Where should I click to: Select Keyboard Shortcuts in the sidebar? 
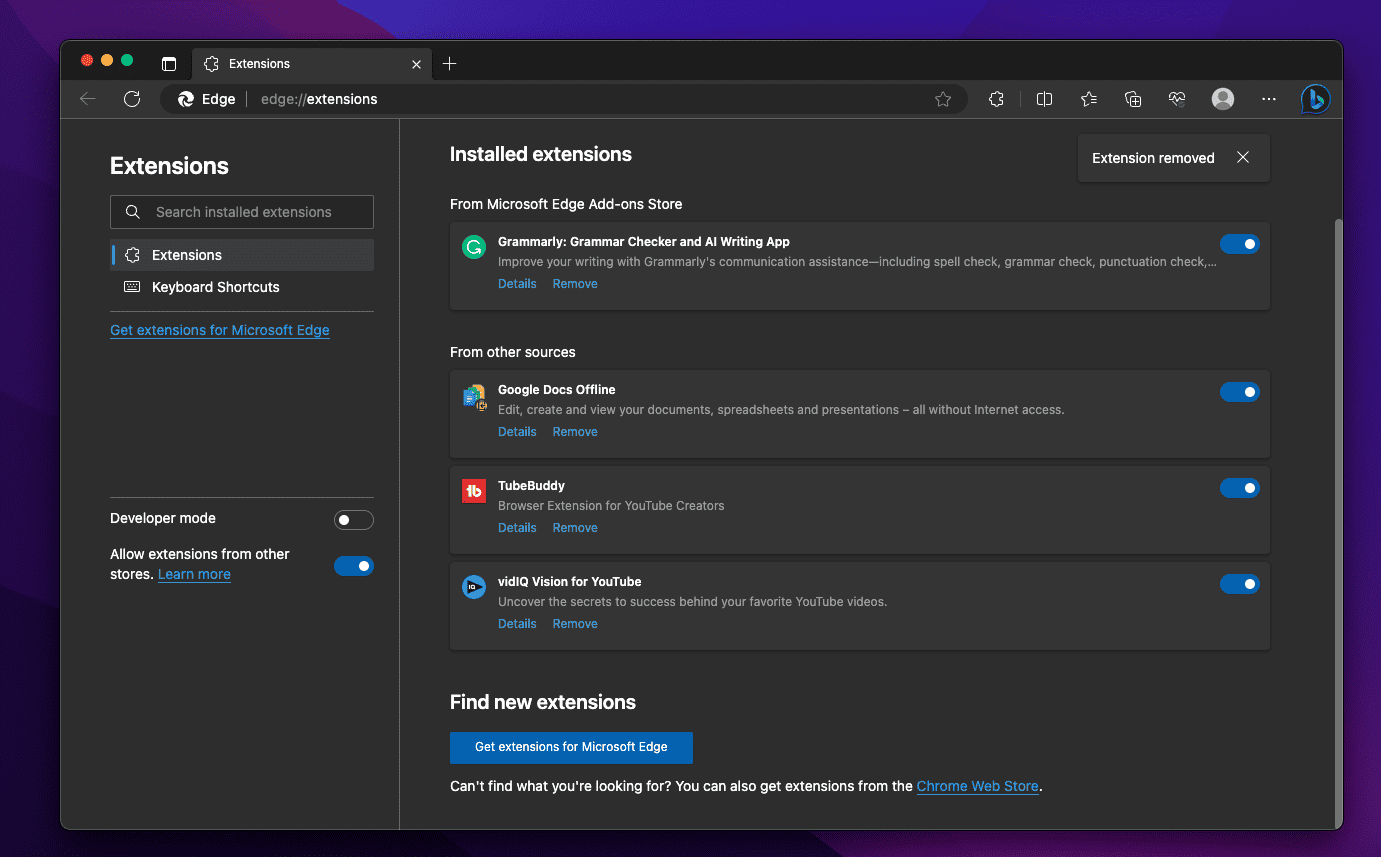click(x=215, y=287)
